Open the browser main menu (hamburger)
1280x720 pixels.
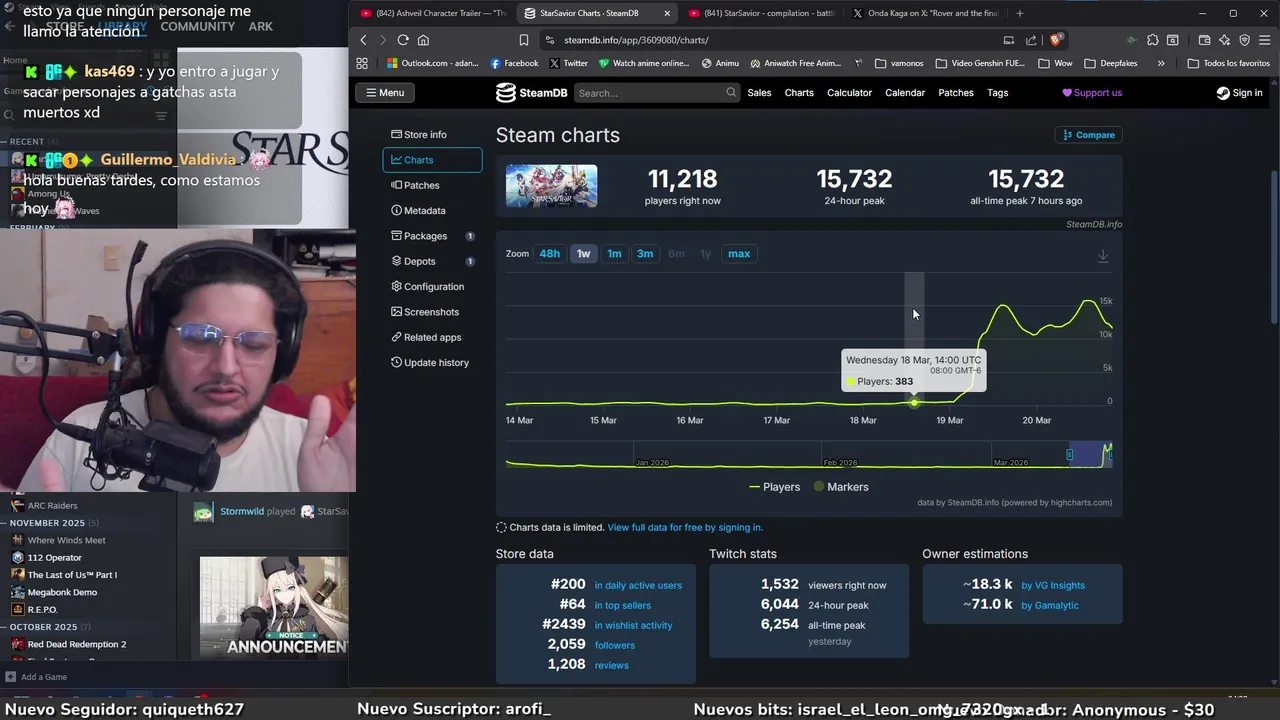(x=1265, y=40)
